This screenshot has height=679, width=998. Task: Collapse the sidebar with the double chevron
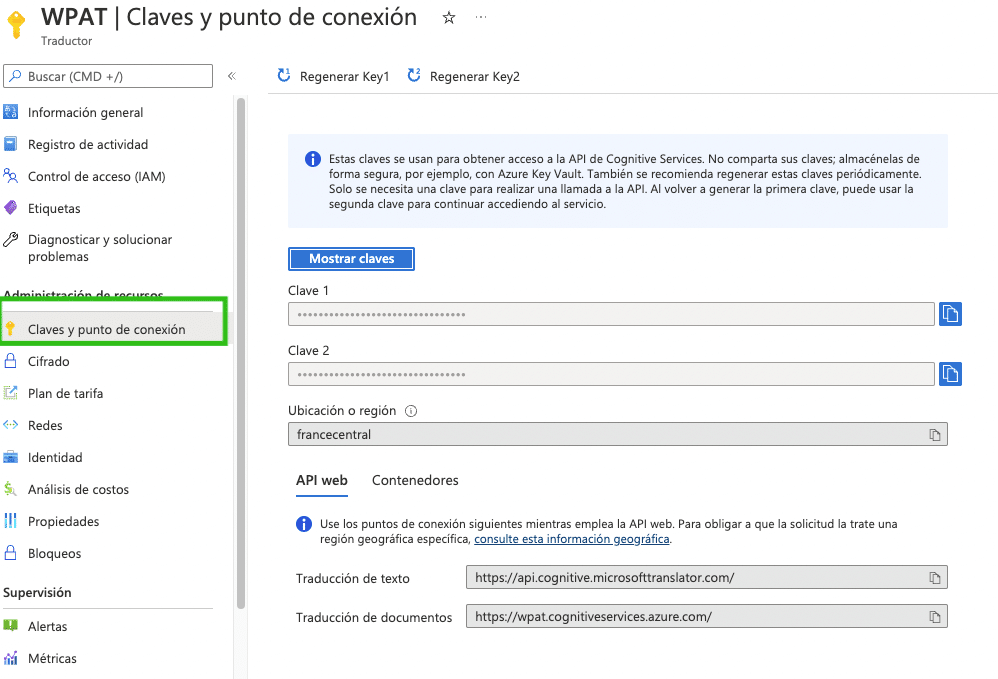click(232, 76)
